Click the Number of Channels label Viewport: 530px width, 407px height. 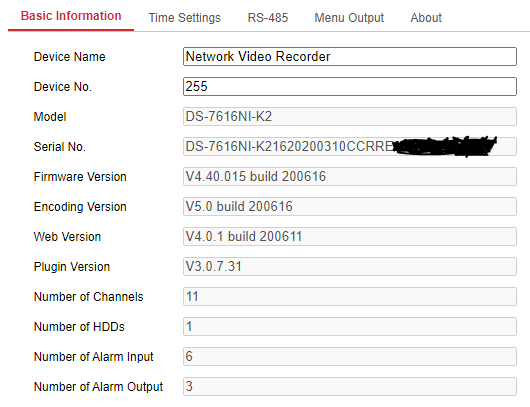89,297
